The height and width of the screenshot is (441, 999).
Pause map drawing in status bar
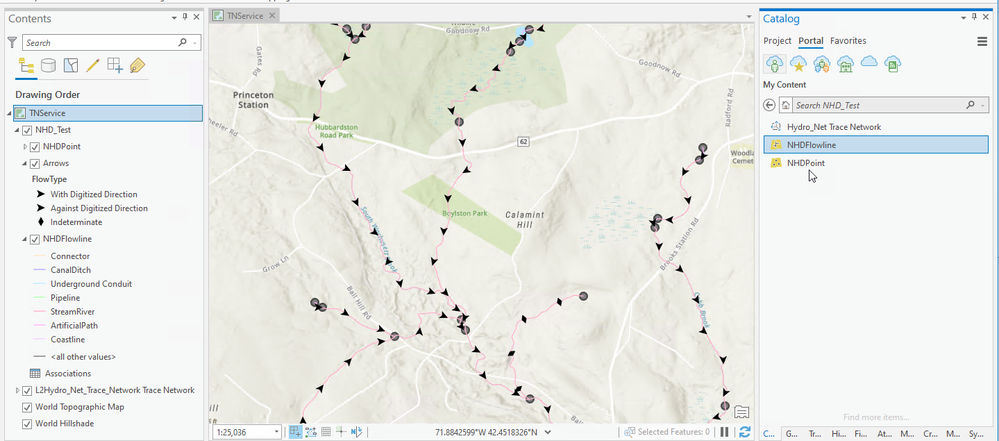point(724,432)
